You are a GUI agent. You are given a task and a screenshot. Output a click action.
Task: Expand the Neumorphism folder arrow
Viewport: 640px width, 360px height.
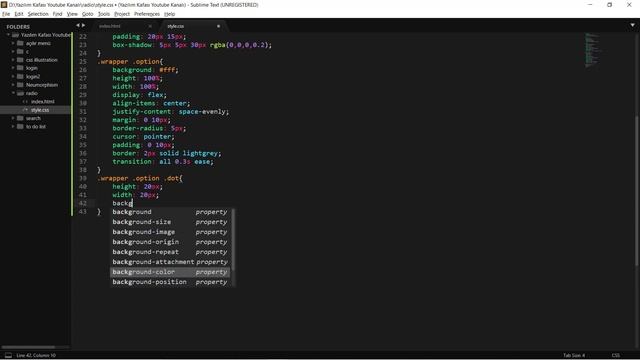13,85
